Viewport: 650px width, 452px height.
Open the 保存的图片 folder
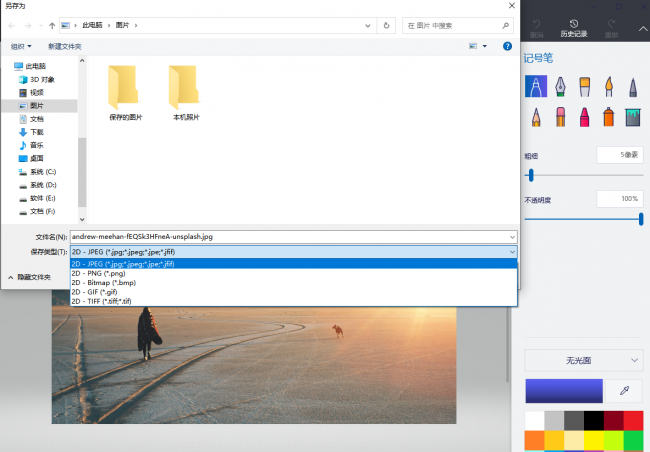[125, 93]
